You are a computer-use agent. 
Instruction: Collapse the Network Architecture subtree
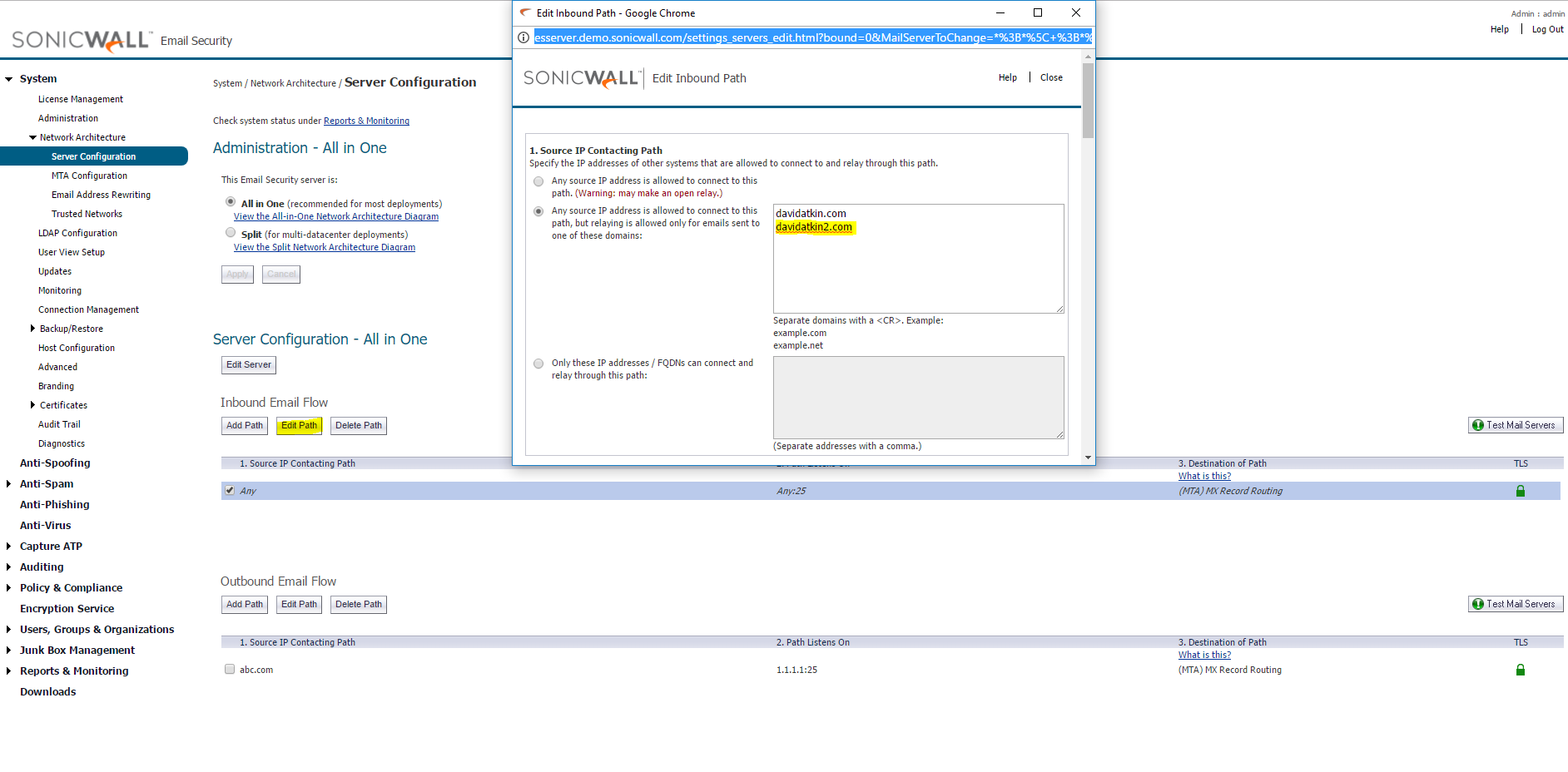32,137
